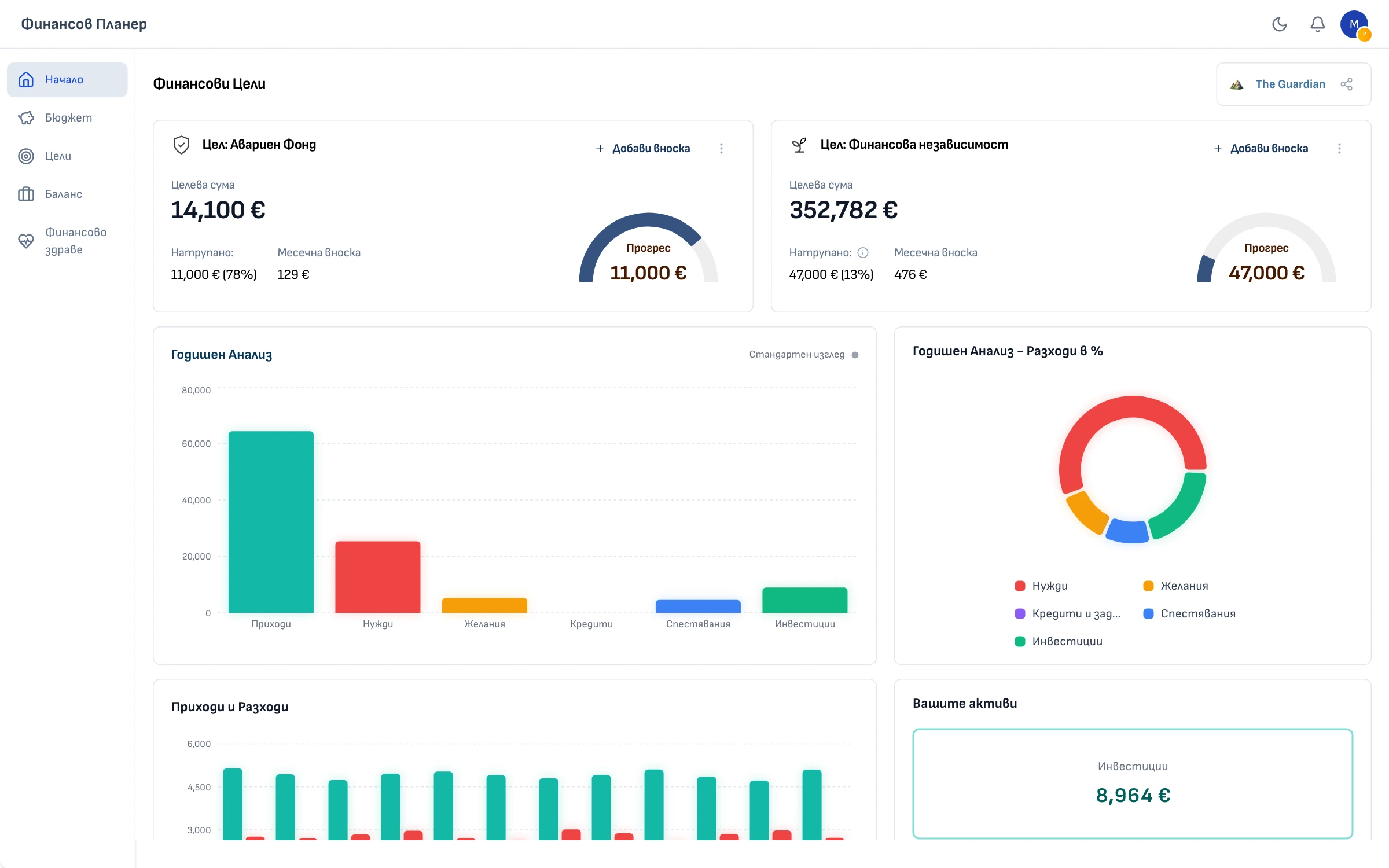Click the sprout icon of Финансова независимост goal
The width and height of the screenshot is (1389, 868).
coord(799,145)
